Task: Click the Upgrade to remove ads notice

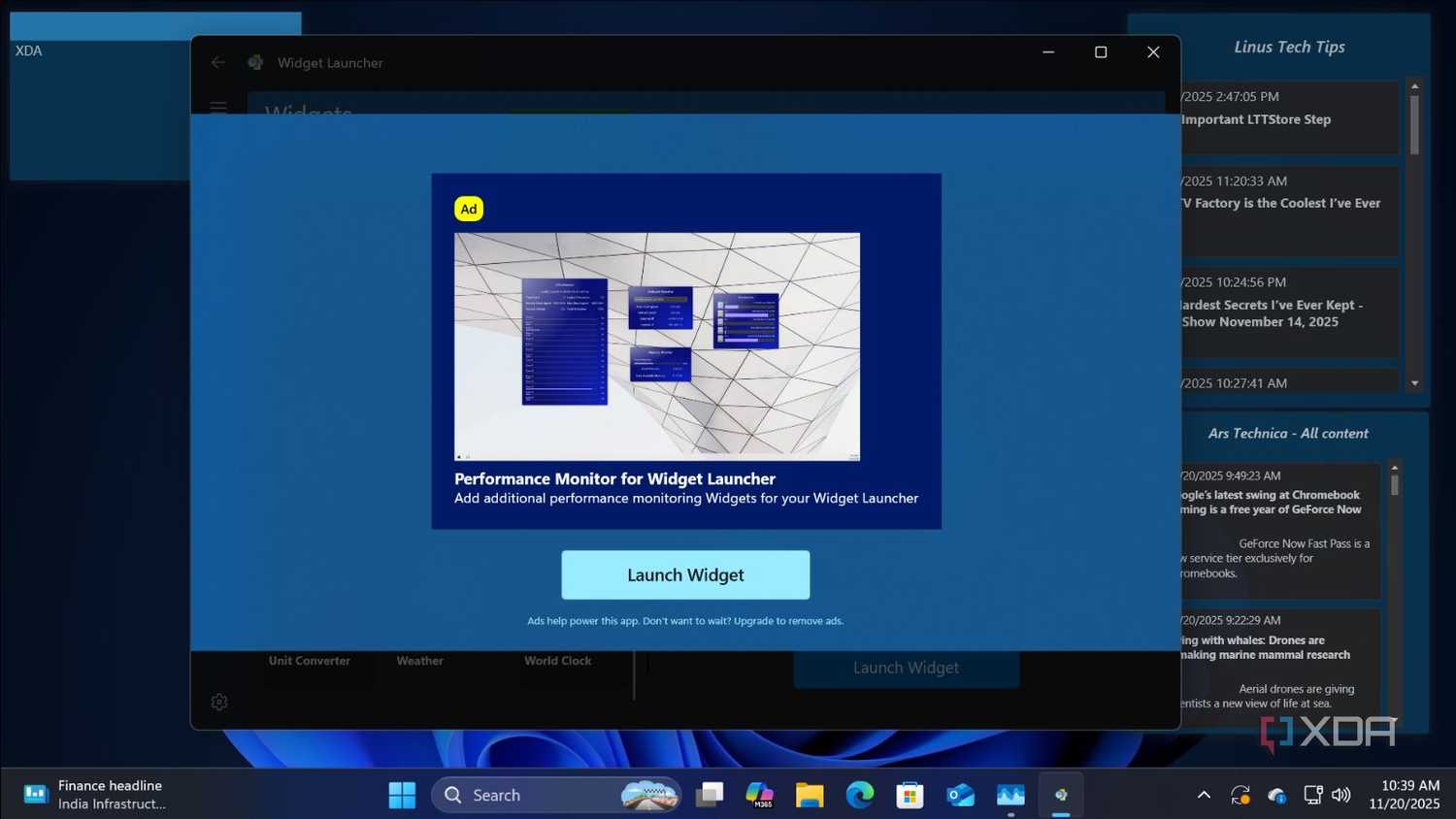Action: coord(685,621)
